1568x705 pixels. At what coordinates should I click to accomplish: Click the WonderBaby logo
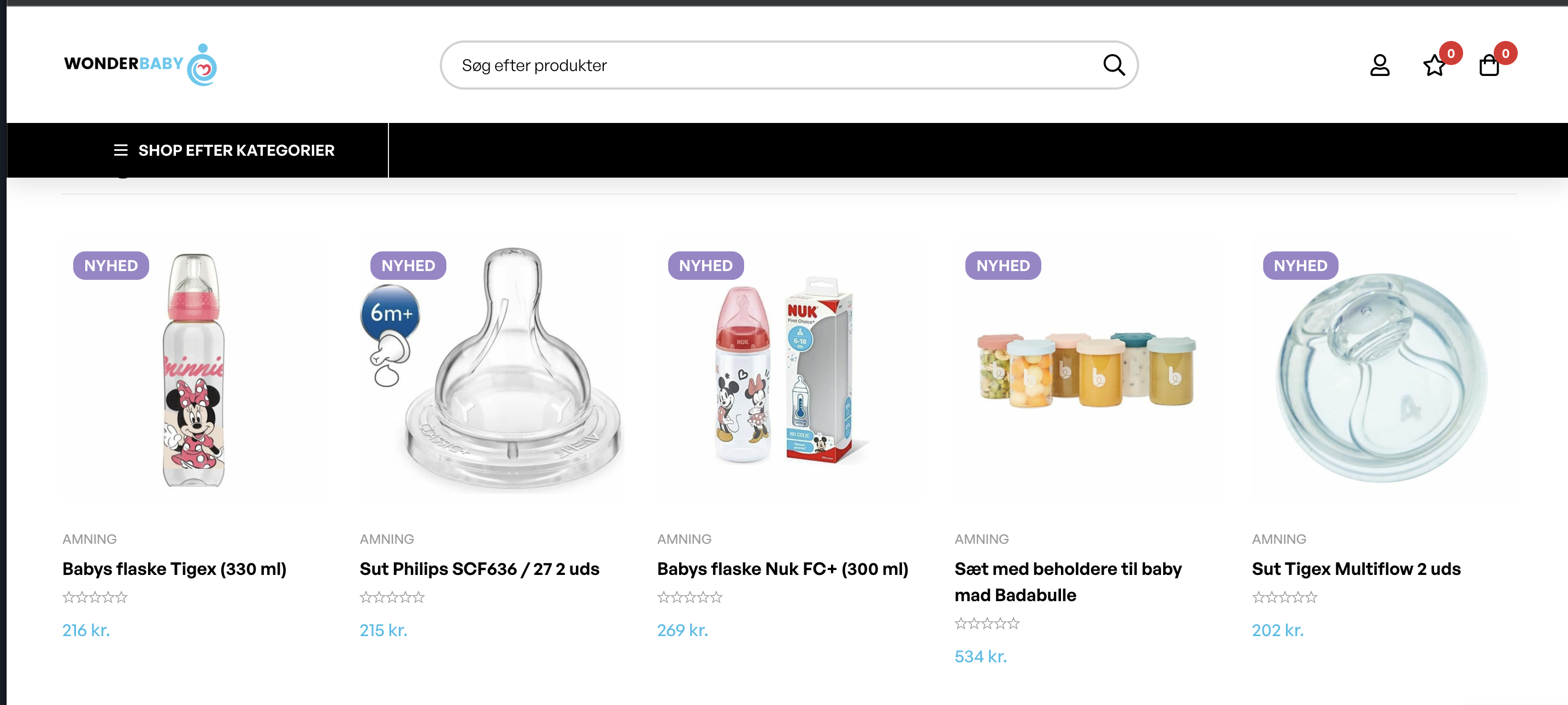pyautogui.click(x=140, y=64)
